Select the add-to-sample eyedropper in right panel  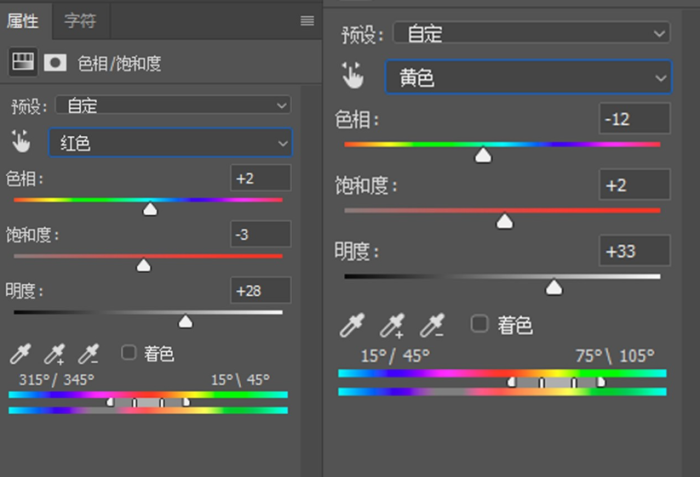(x=392, y=325)
